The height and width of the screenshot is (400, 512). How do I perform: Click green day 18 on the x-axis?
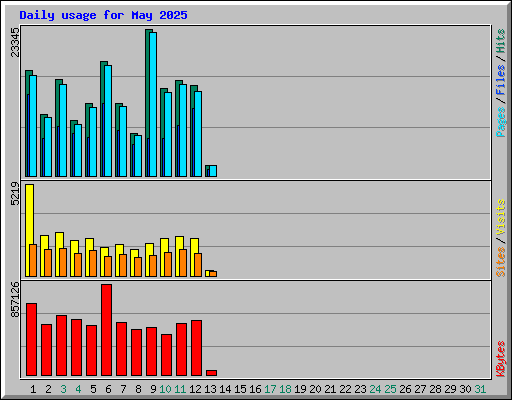[285, 389]
